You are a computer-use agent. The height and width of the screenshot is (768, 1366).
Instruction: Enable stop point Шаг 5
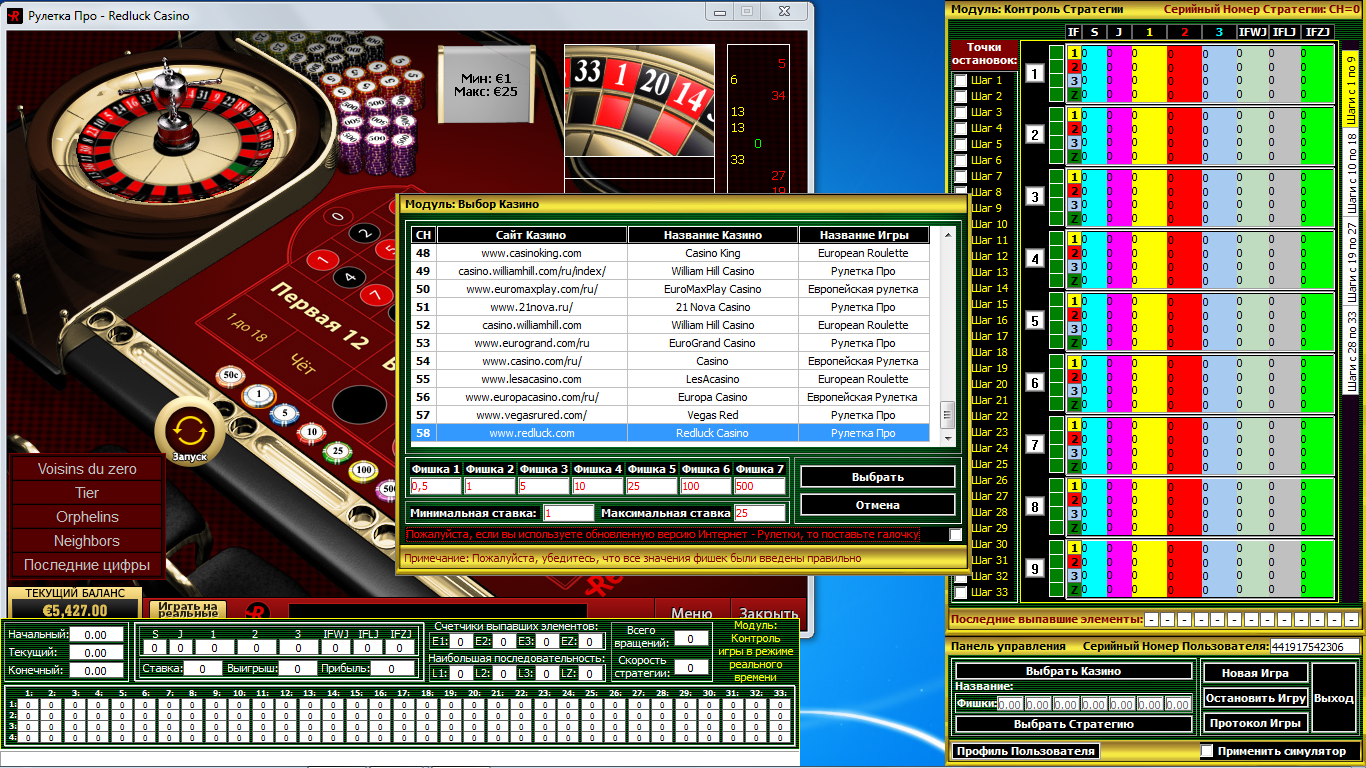[961, 145]
